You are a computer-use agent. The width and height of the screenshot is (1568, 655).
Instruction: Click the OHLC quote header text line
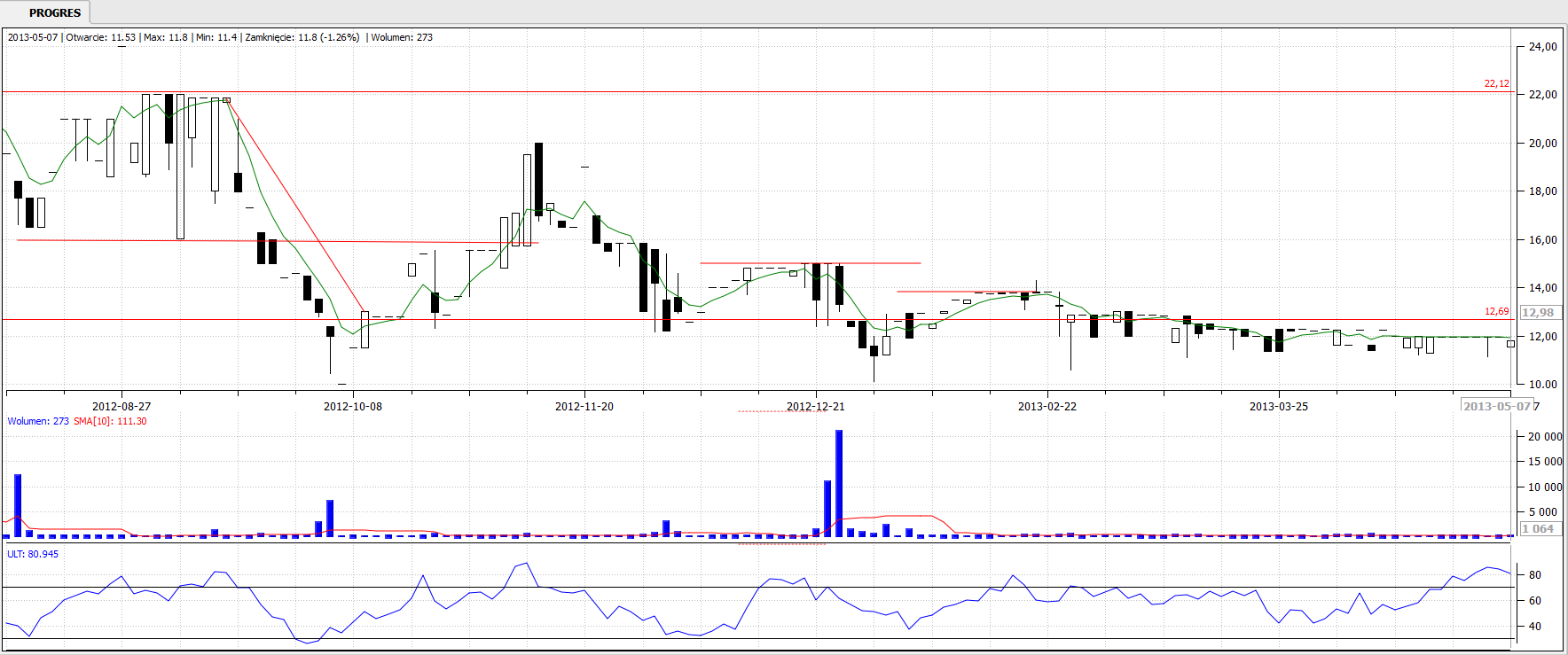(x=220, y=37)
